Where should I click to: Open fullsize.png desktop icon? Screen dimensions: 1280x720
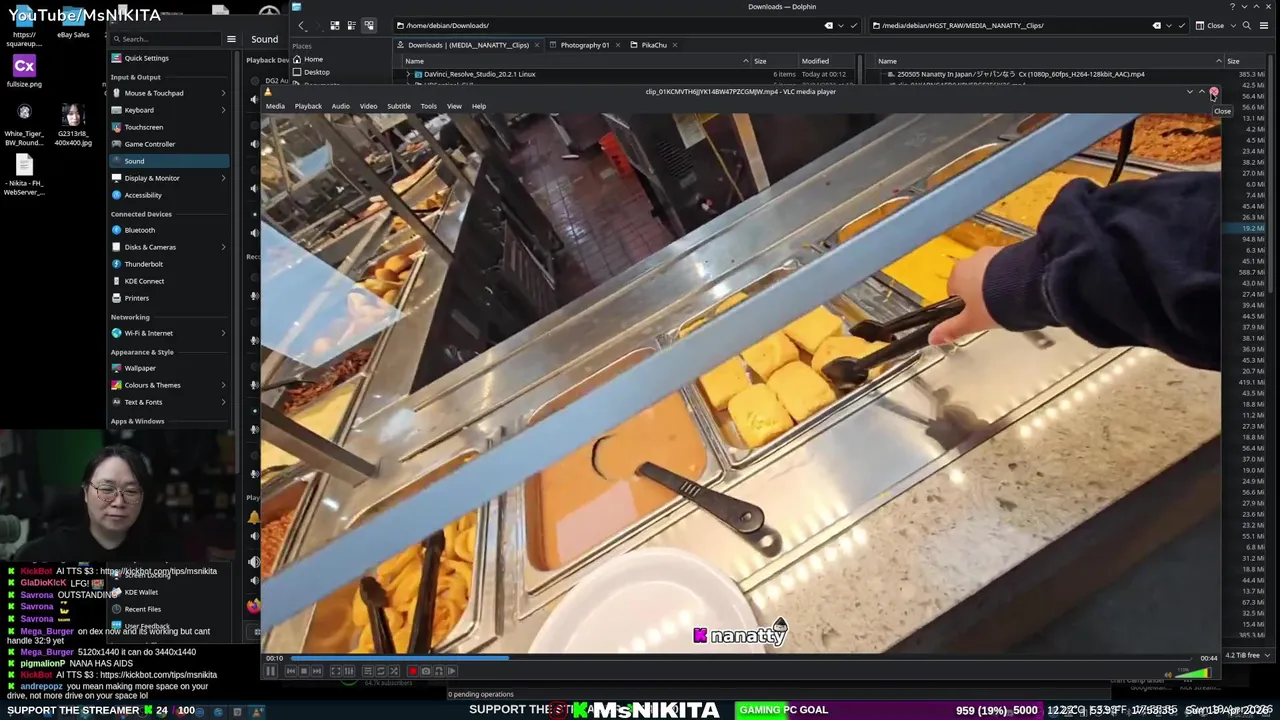(x=24, y=71)
